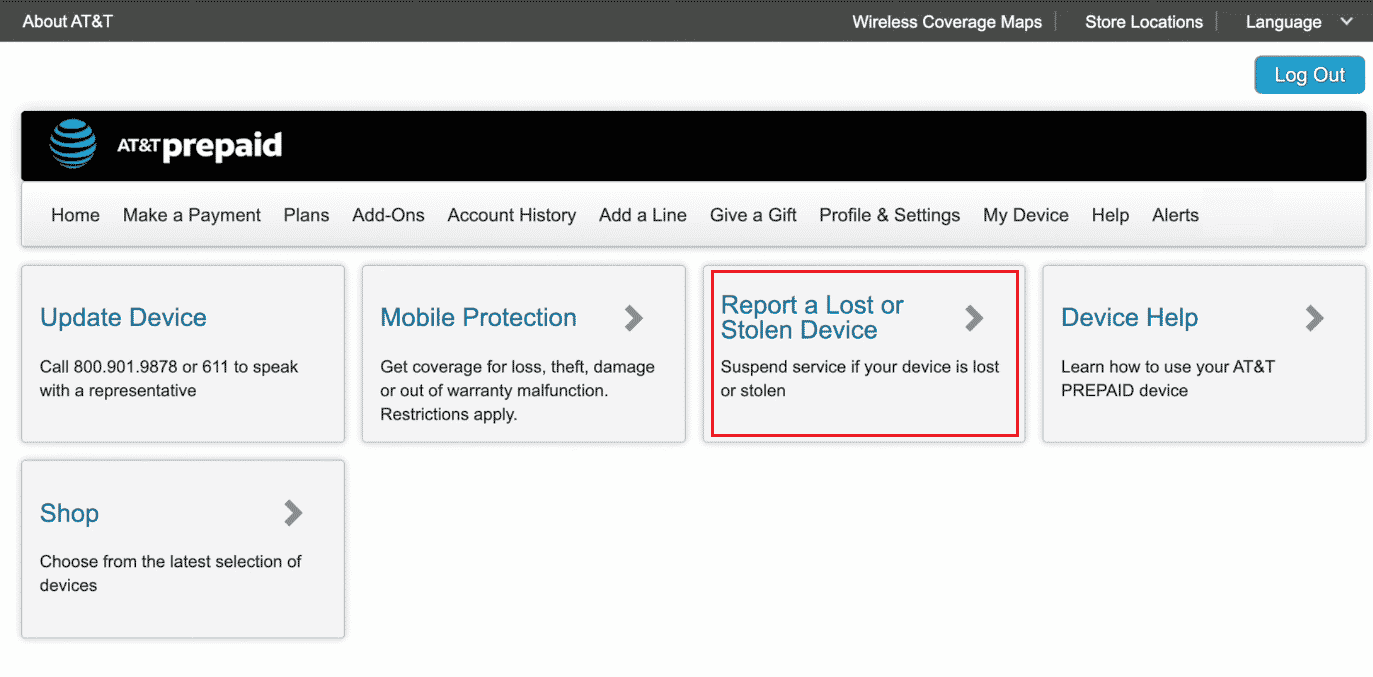Click 'Choose from the latest selection' text
The image size is (1373, 677).
(x=171, y=574)
